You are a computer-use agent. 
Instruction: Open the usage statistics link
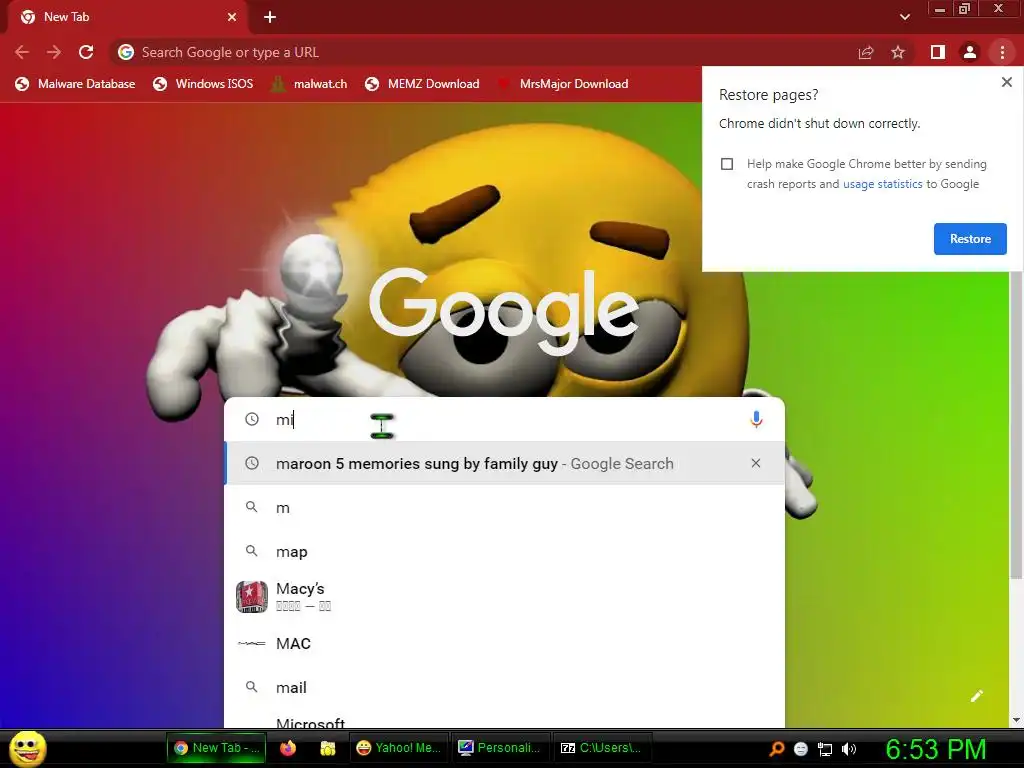[882, 184]
